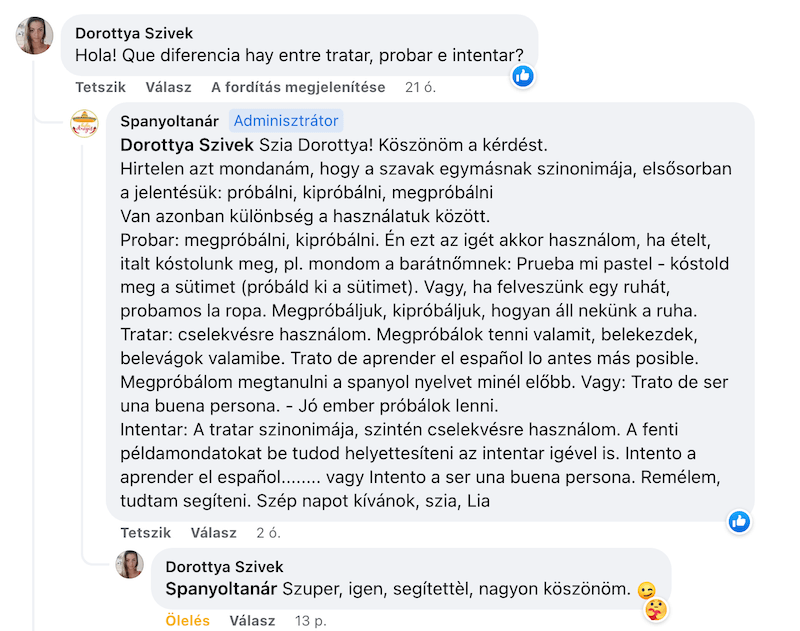Image resolution: width=800 pixels, height=631 pixels.
Task: Open the 21 ó. timestamp link
Action: tap(420, 87)
